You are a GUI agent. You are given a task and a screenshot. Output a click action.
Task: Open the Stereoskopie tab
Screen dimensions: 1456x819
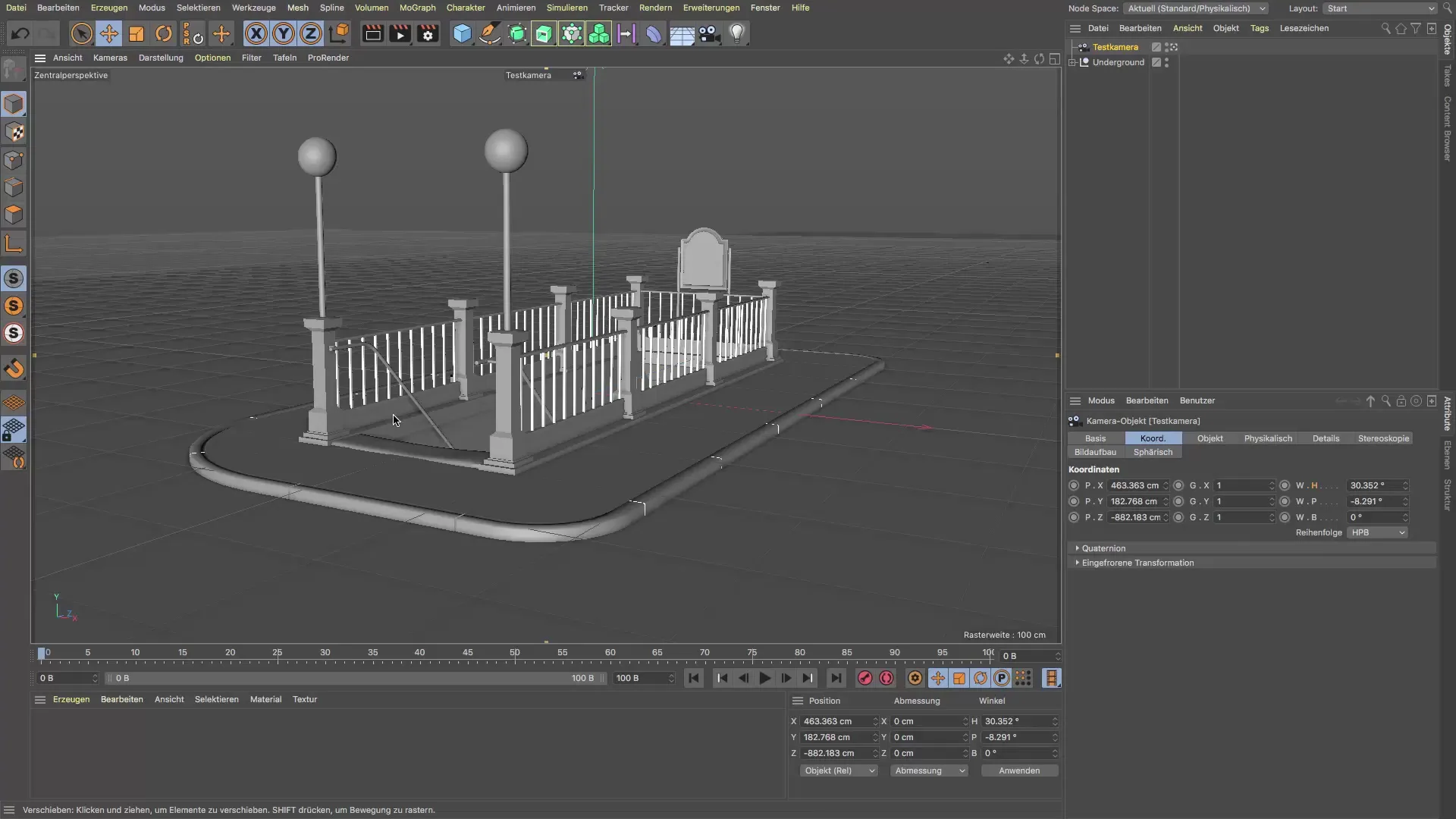coord(1383,438)
